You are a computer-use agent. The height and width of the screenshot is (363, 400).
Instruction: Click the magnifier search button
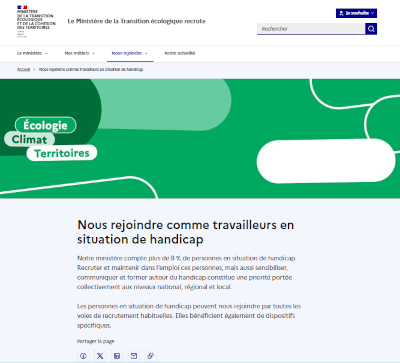[371, 29]
